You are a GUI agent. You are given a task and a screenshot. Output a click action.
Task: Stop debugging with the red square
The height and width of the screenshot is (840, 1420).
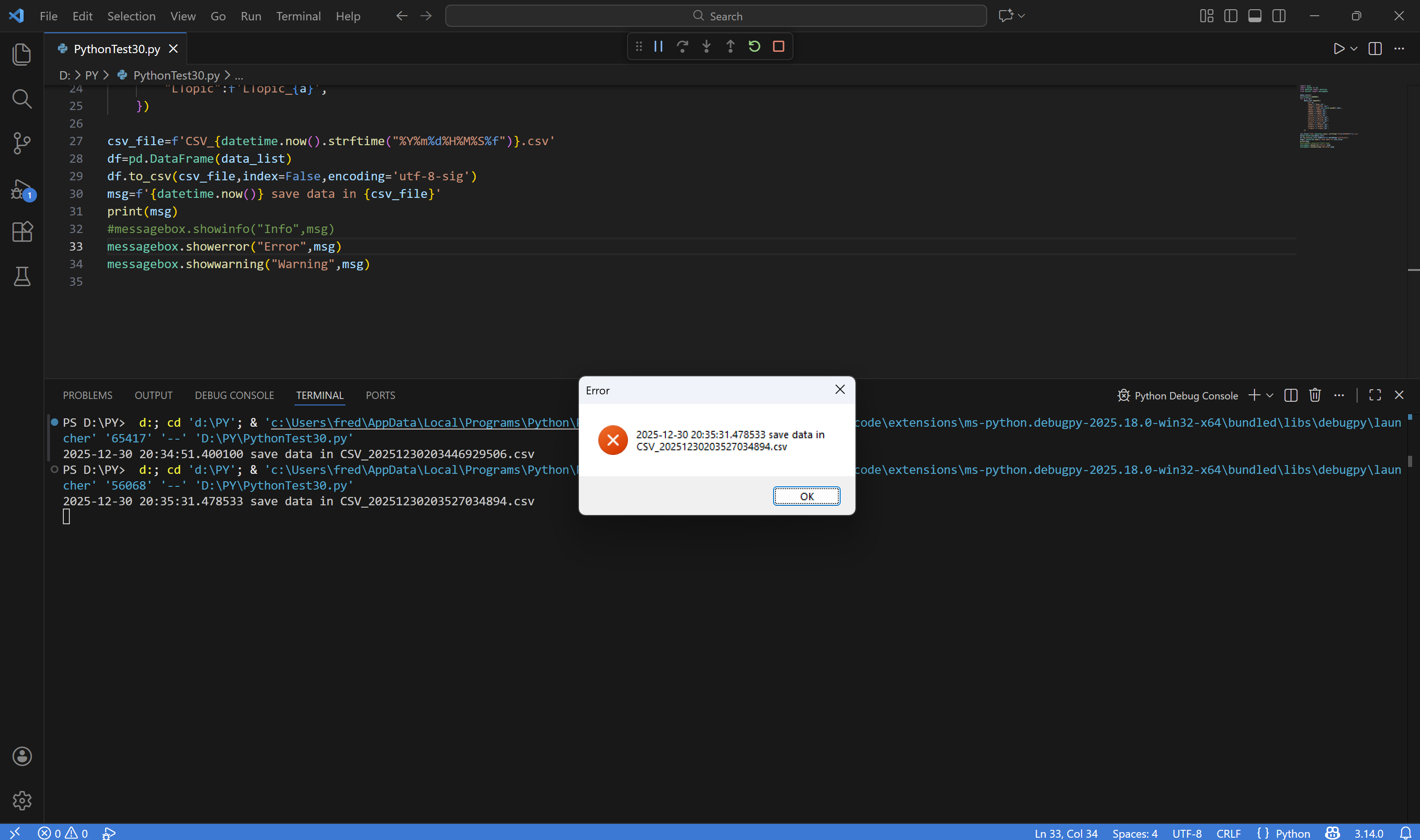778,46
